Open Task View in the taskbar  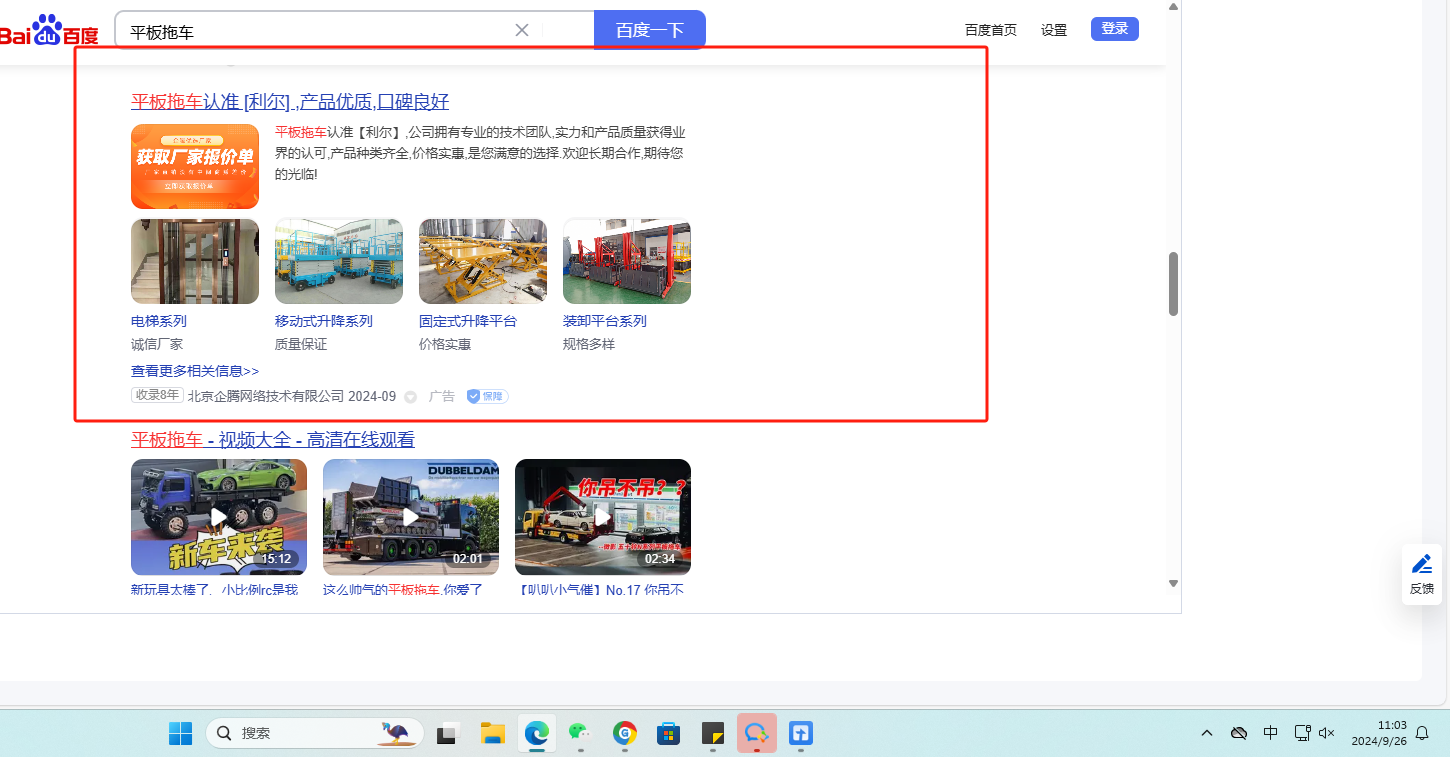pyautogui.click(x=447, y=733)
